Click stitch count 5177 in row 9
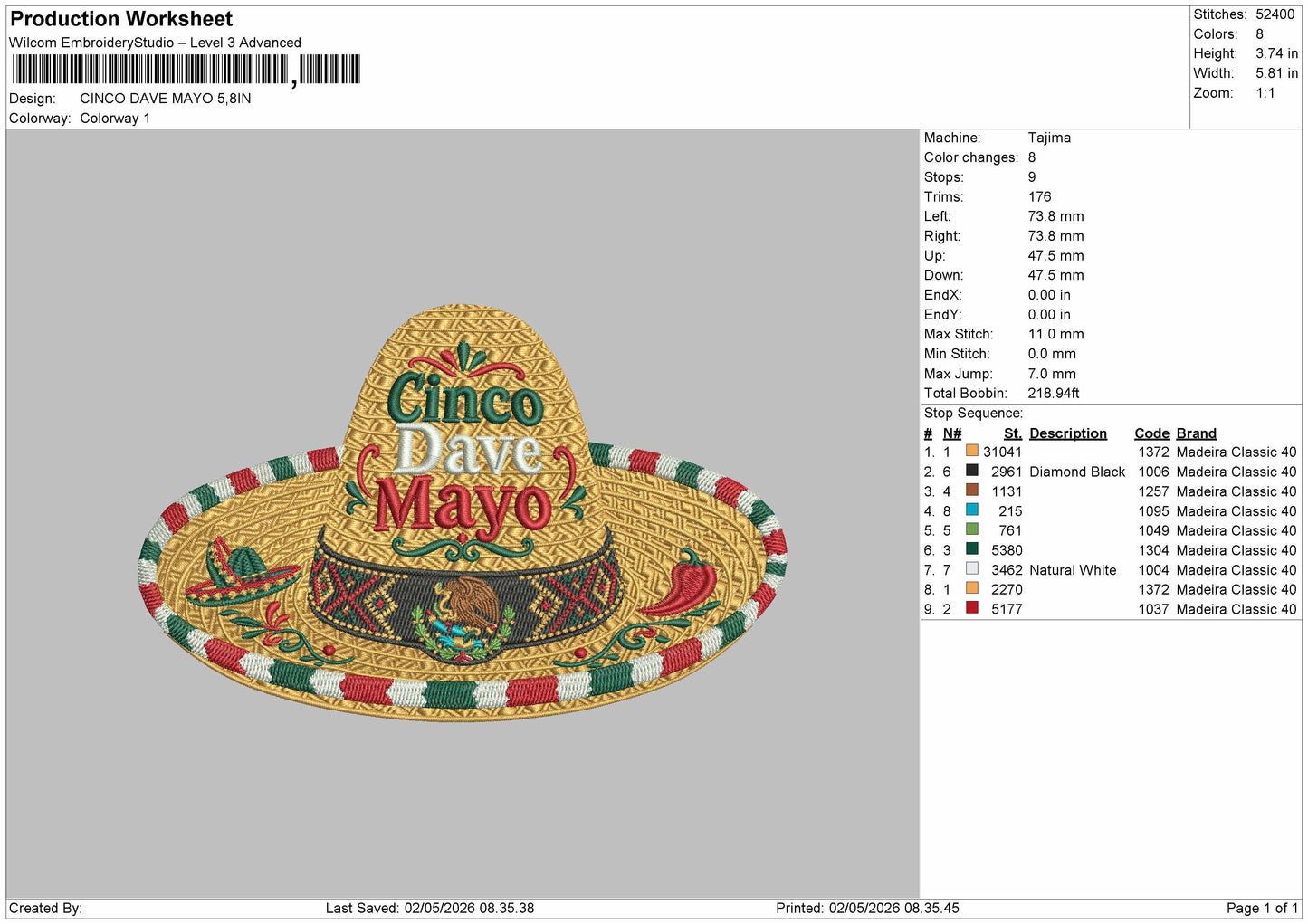 [x=1007, y=610]
